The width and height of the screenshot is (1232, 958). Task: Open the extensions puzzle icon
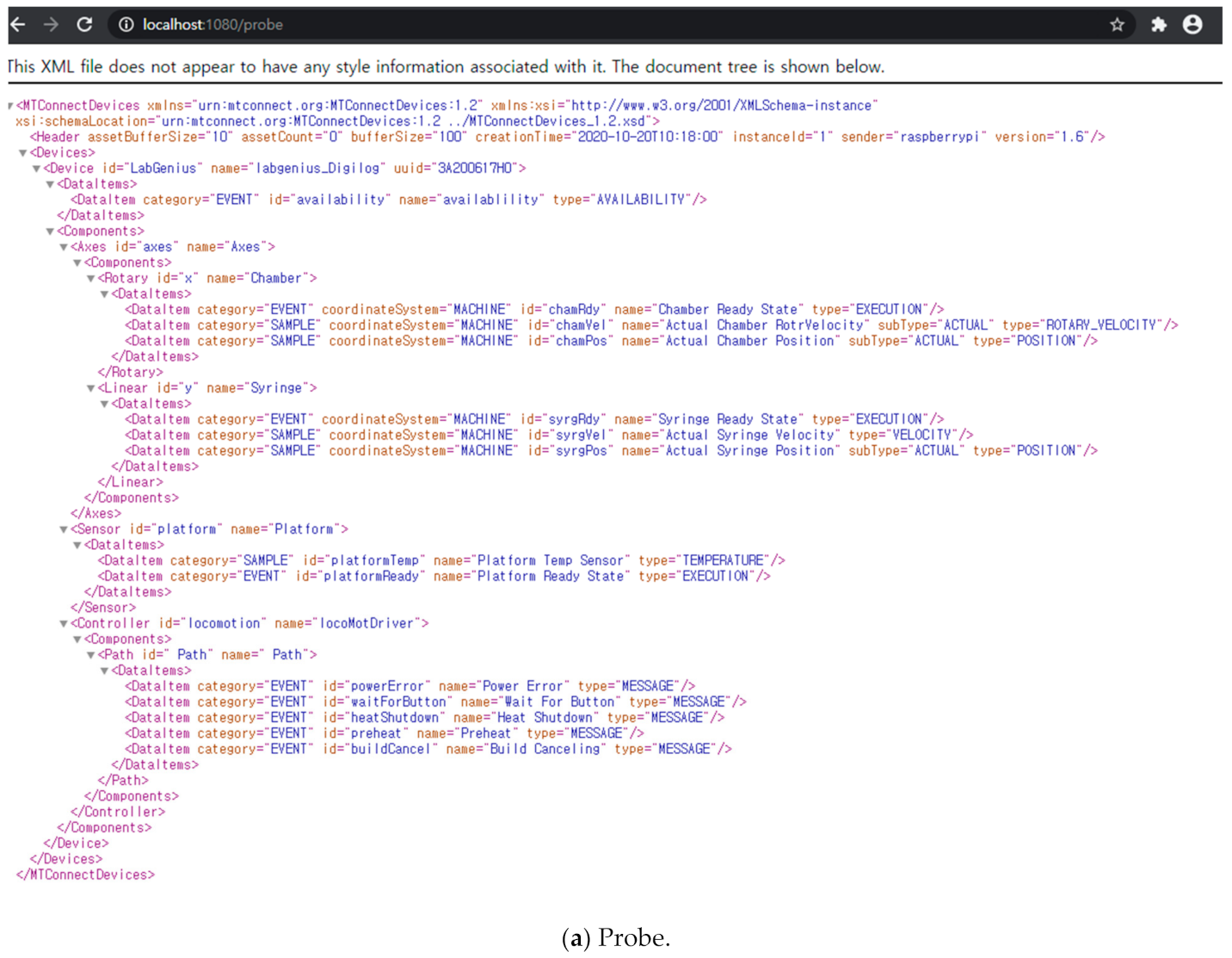[1158, 24]
